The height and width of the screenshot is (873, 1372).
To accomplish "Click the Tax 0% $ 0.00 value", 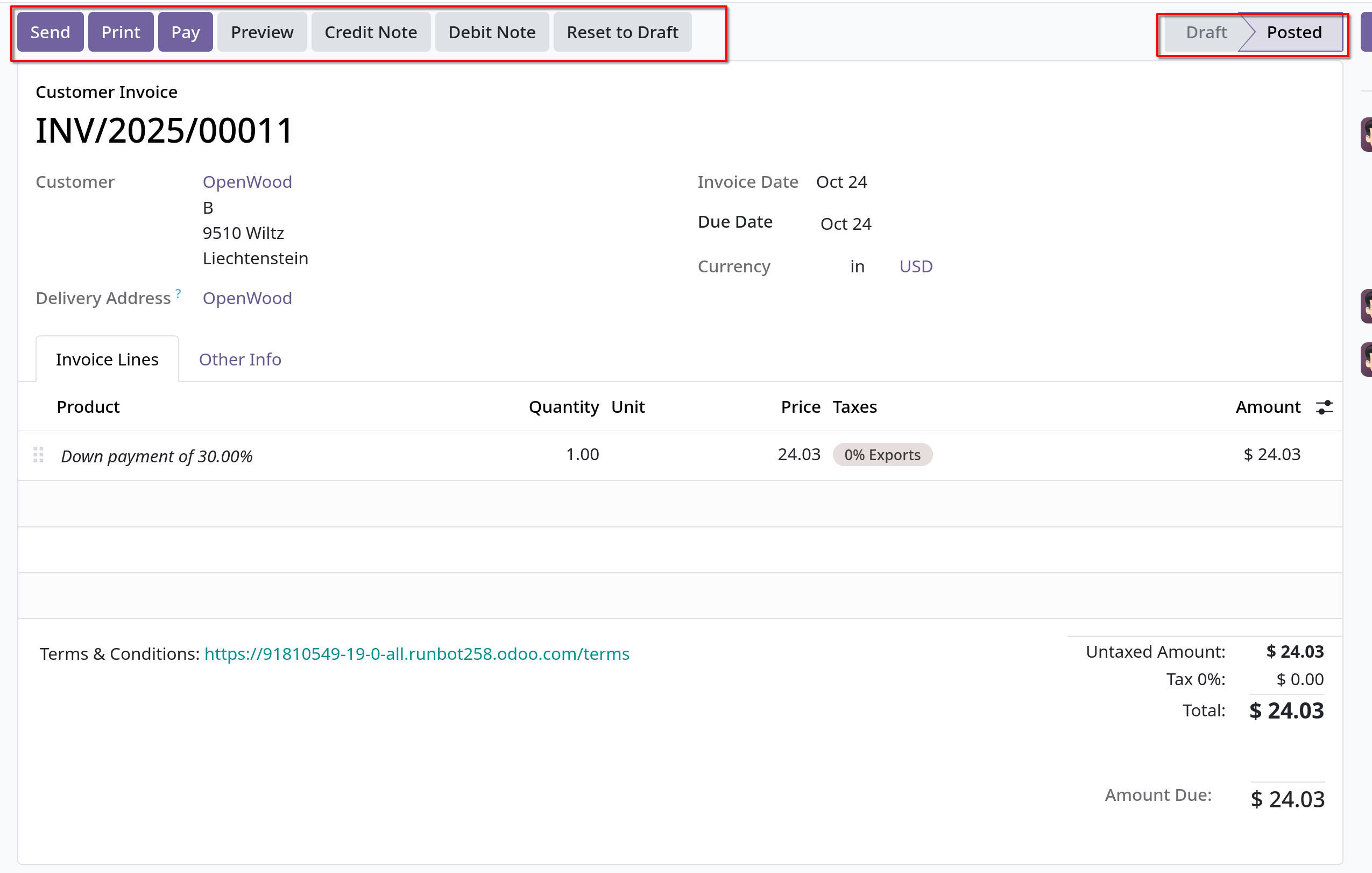I will (x=1300, y=679).
